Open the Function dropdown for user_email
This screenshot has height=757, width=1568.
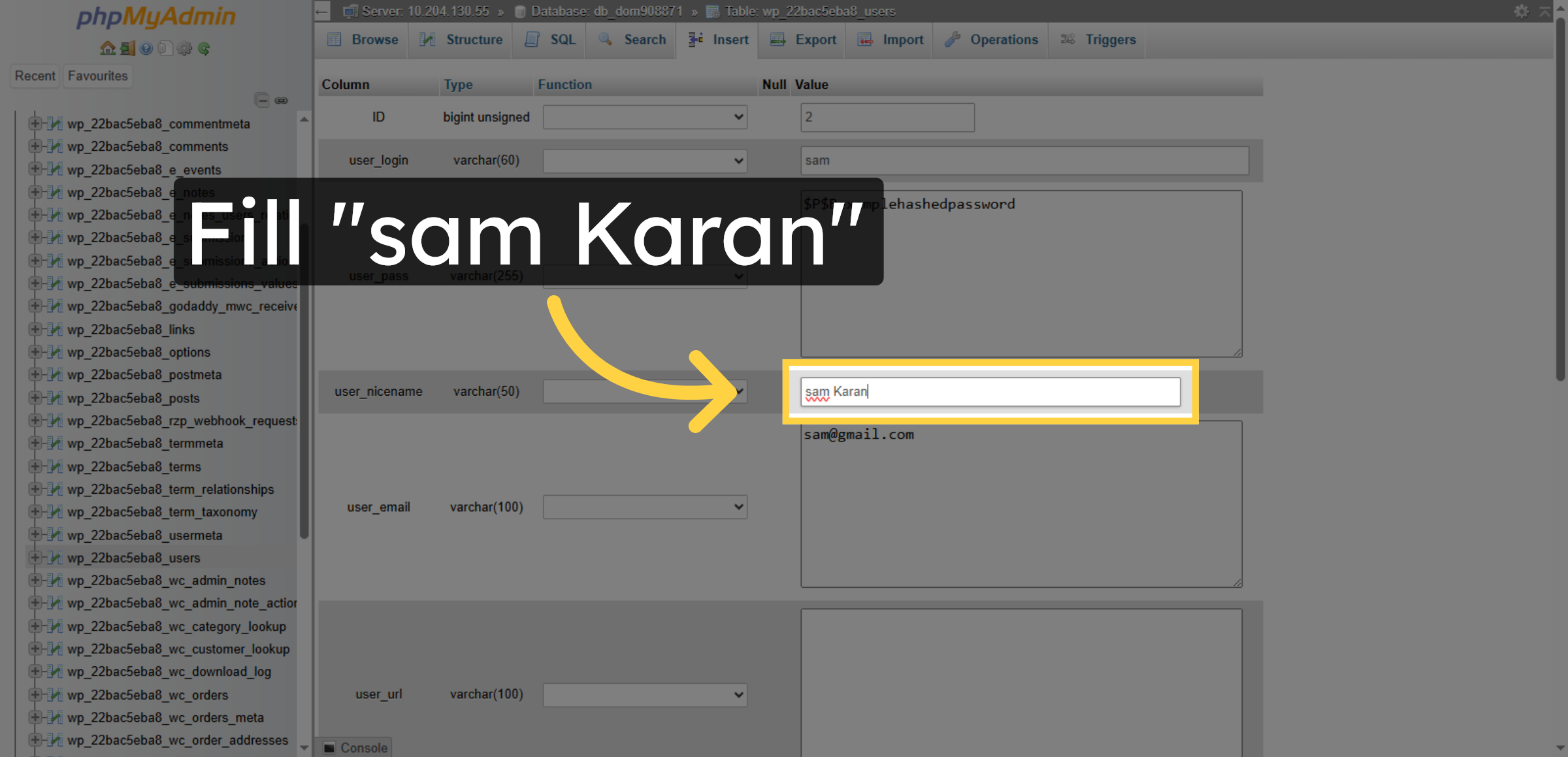click(x=644, y=507)
